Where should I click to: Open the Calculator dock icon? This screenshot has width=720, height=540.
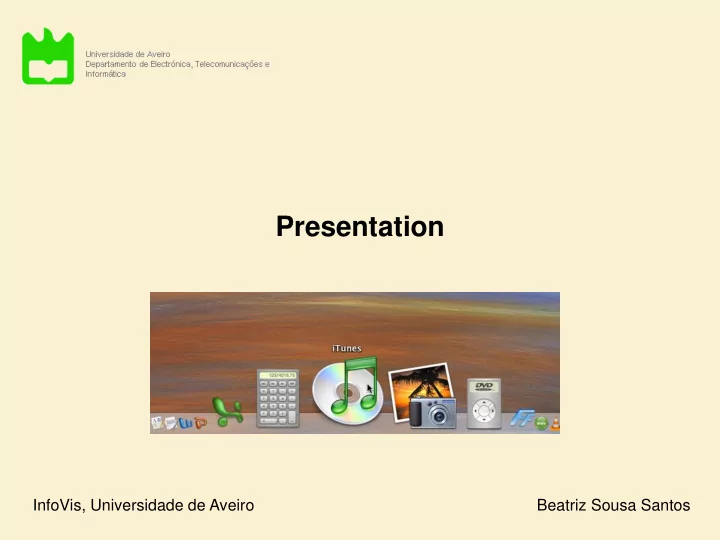[278, 398]
